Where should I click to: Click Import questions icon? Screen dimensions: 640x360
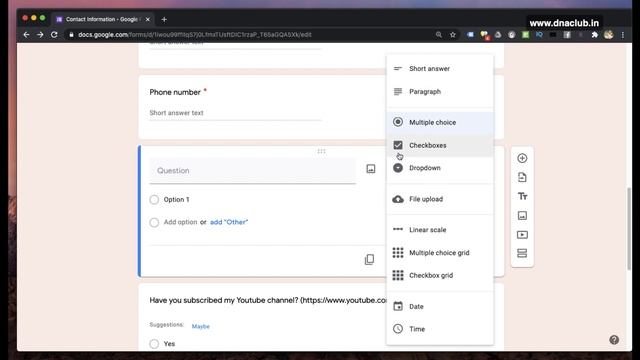click(522, 177)
